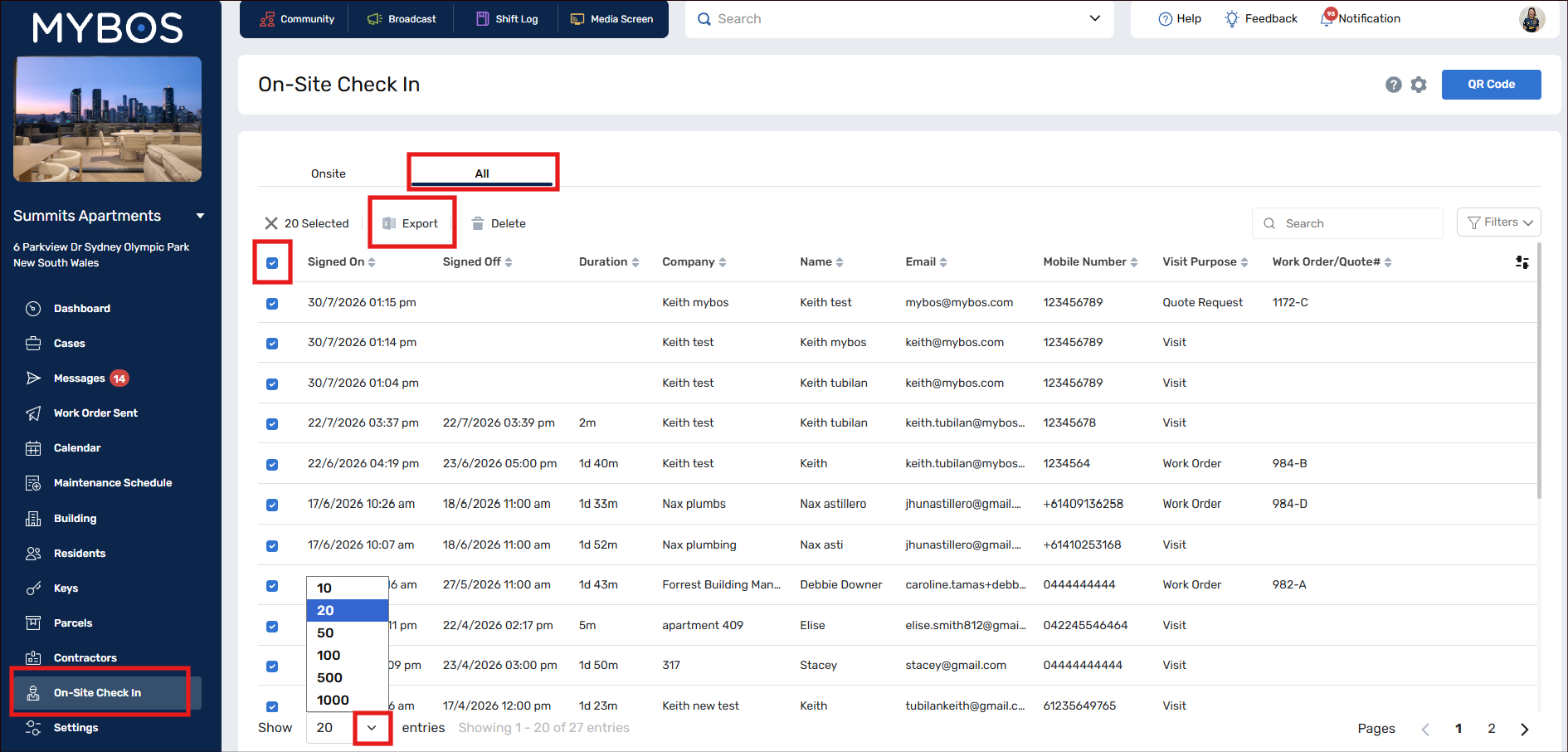Toggle the select-all header checkbox

point(272,263)
